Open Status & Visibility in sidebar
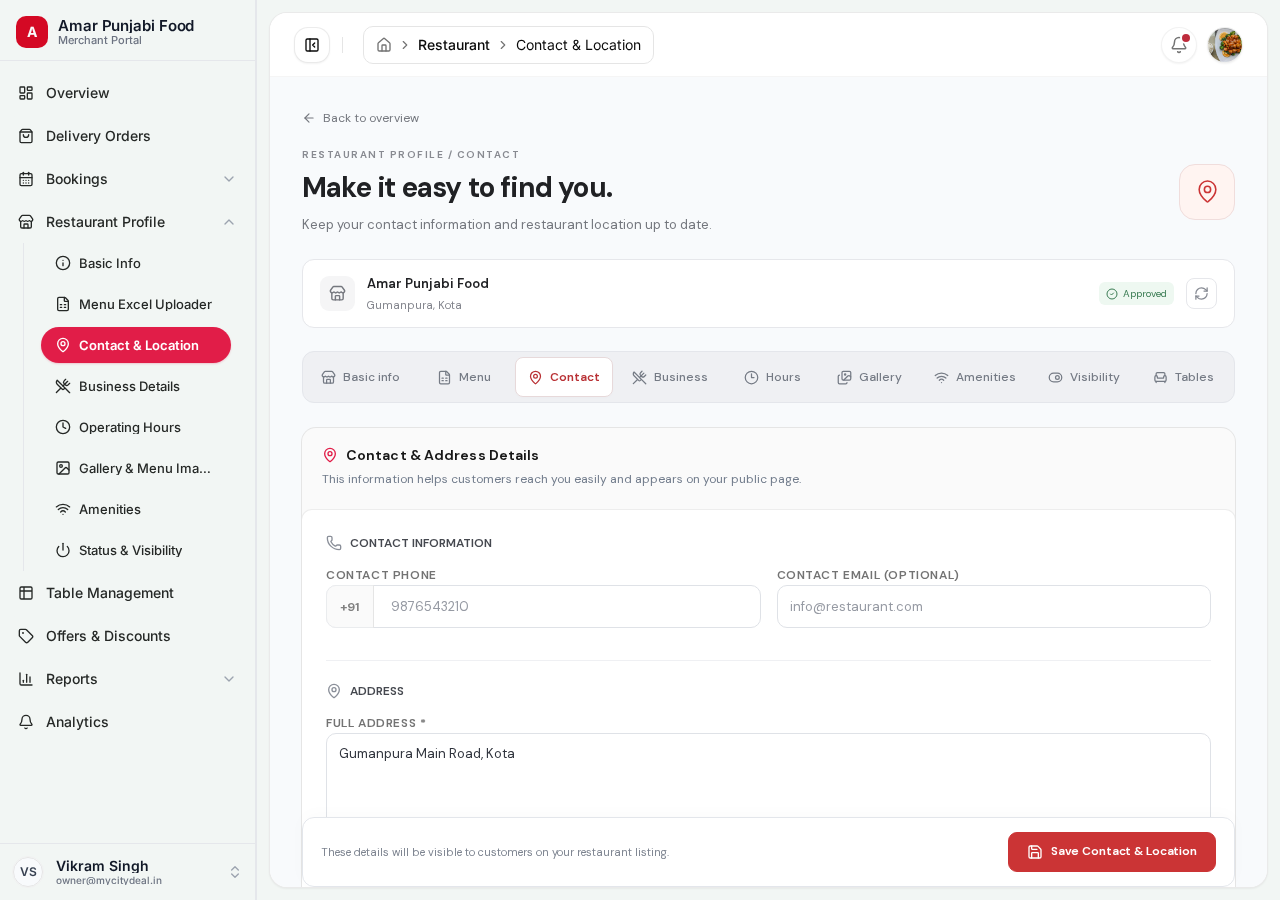Image resolution: width=1280 pixels, height=900 pixels. tap(136, 550)
